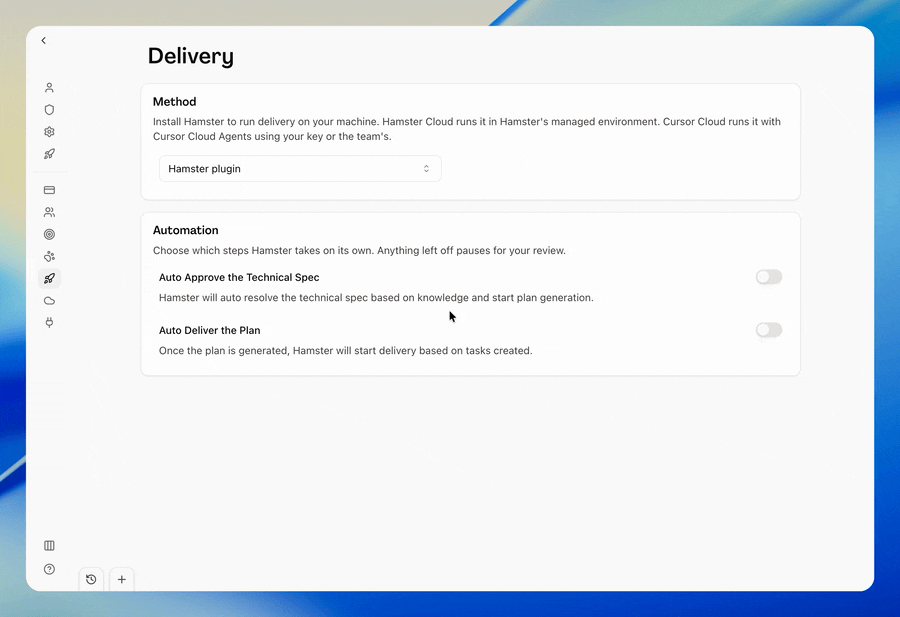Open the Hamster plugin method dropdown
The height and width of the screenshot is (617, 900).
pyautogui.click(x=300, y=169)
